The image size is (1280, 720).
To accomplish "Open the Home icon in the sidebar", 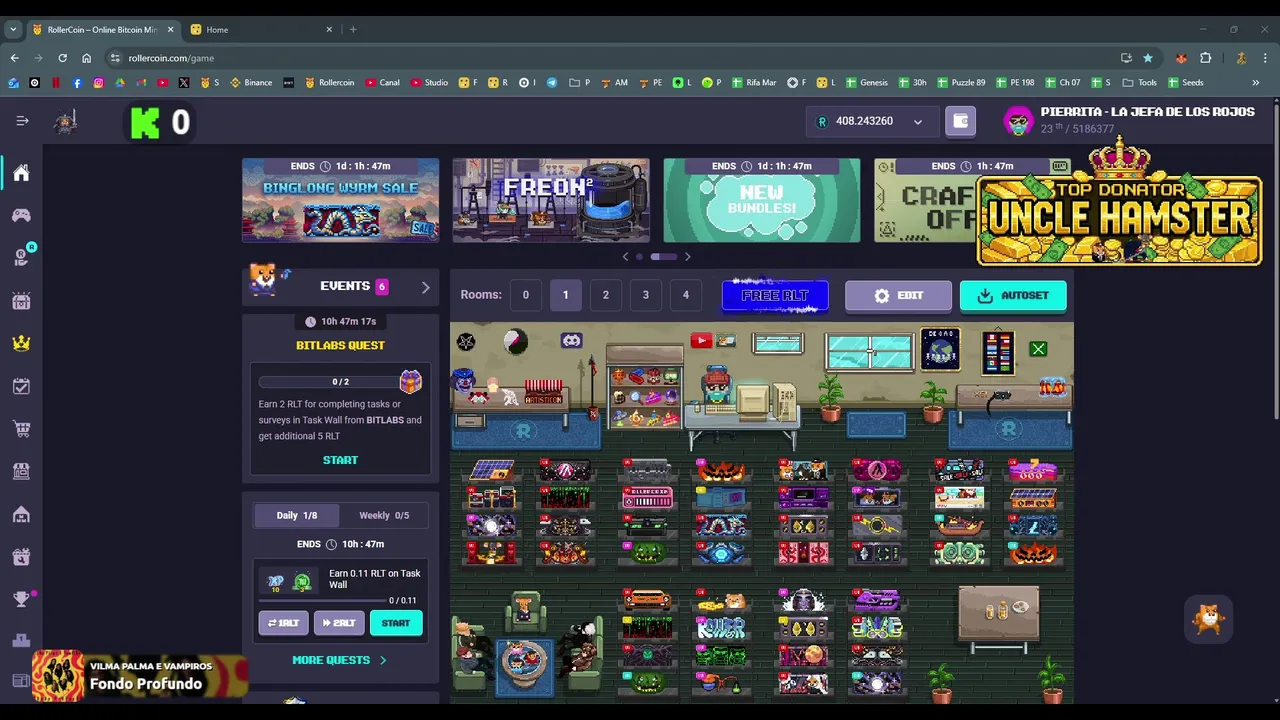I will [x=21, y=173].
